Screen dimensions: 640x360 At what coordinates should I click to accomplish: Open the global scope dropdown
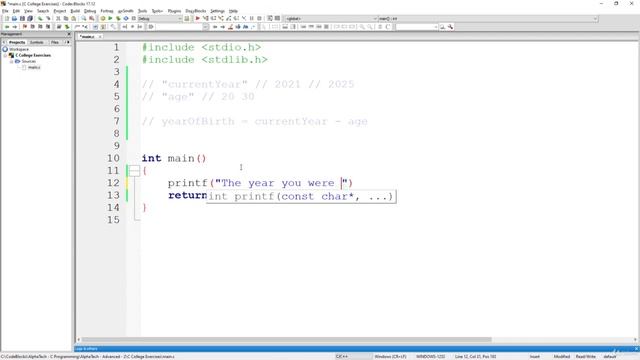(x=331, y=19)
